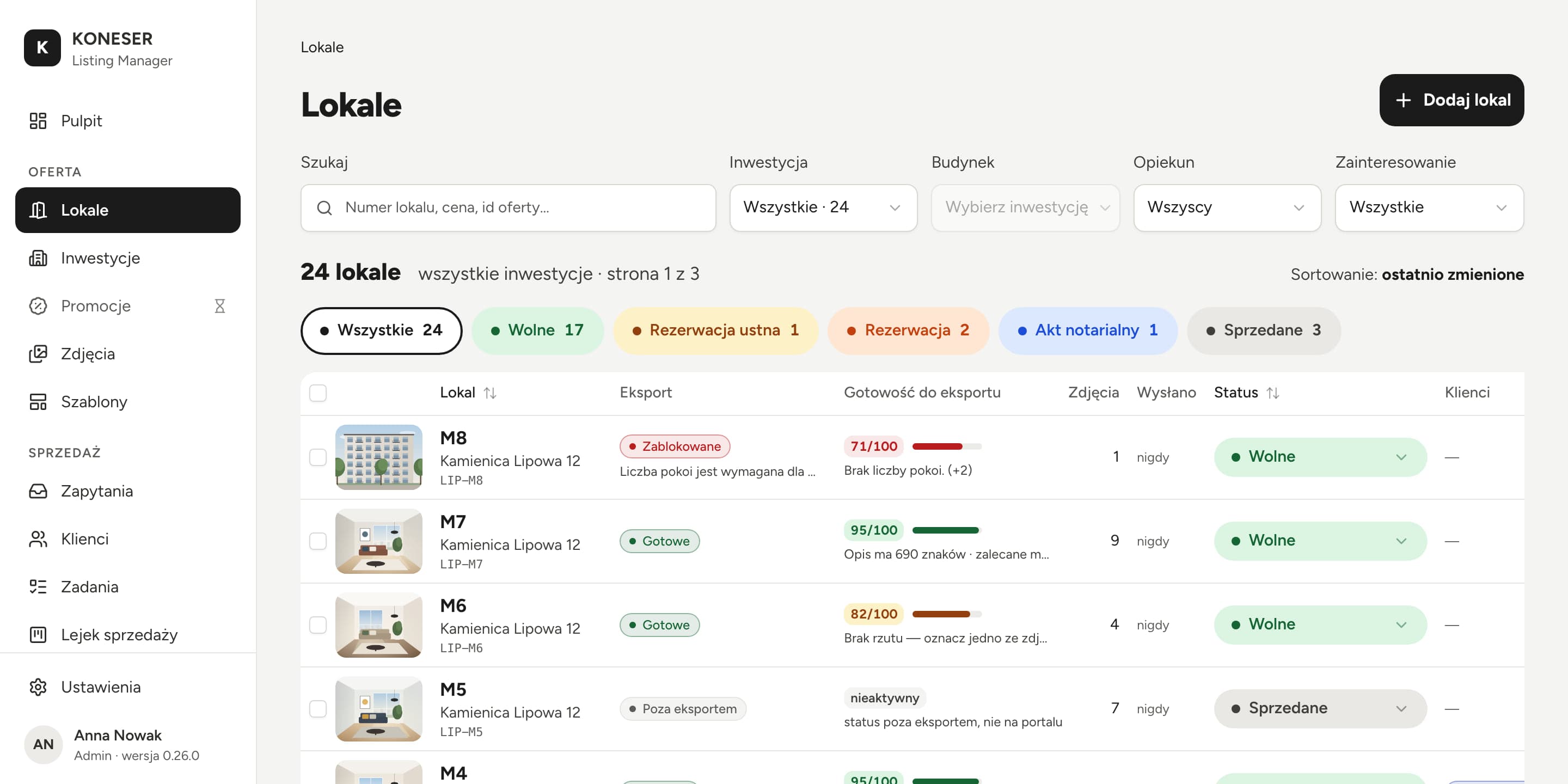Click the Ustawienia gear icon
This screenshot has height=784, width=1568.
coord(38,687)
